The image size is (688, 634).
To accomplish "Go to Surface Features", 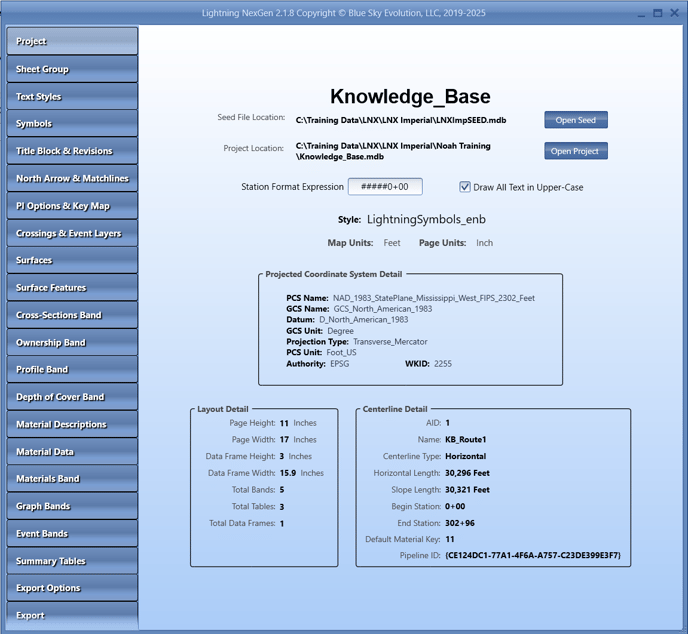I will pyautogui.click(x=72, y=288).
